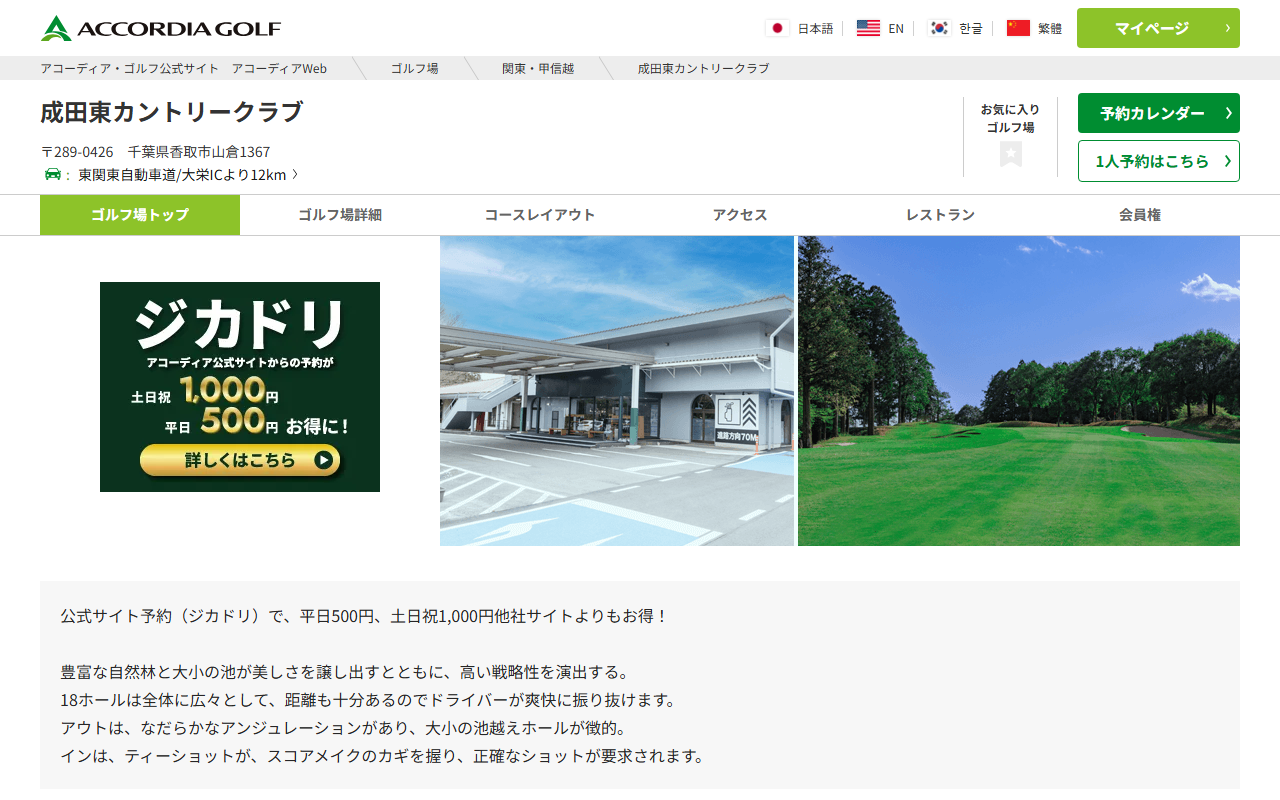Switch to ゴルフ場トップ tab

tap(140, 215)
